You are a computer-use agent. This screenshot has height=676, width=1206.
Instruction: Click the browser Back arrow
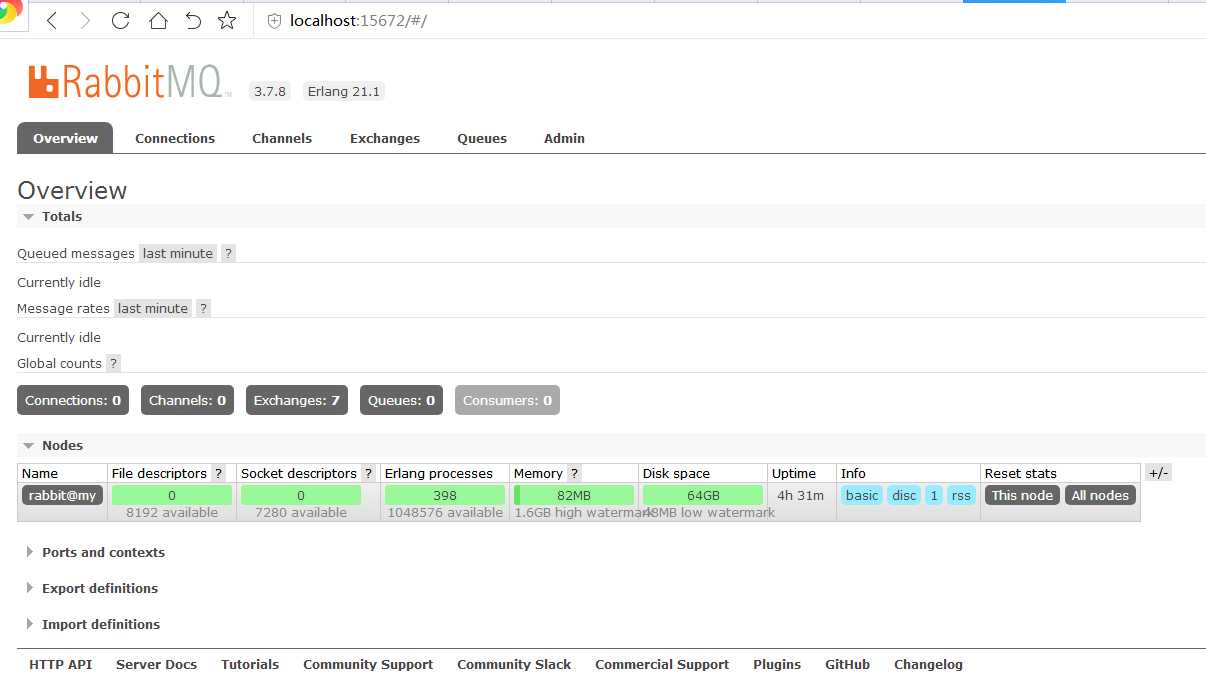[52, 21]
